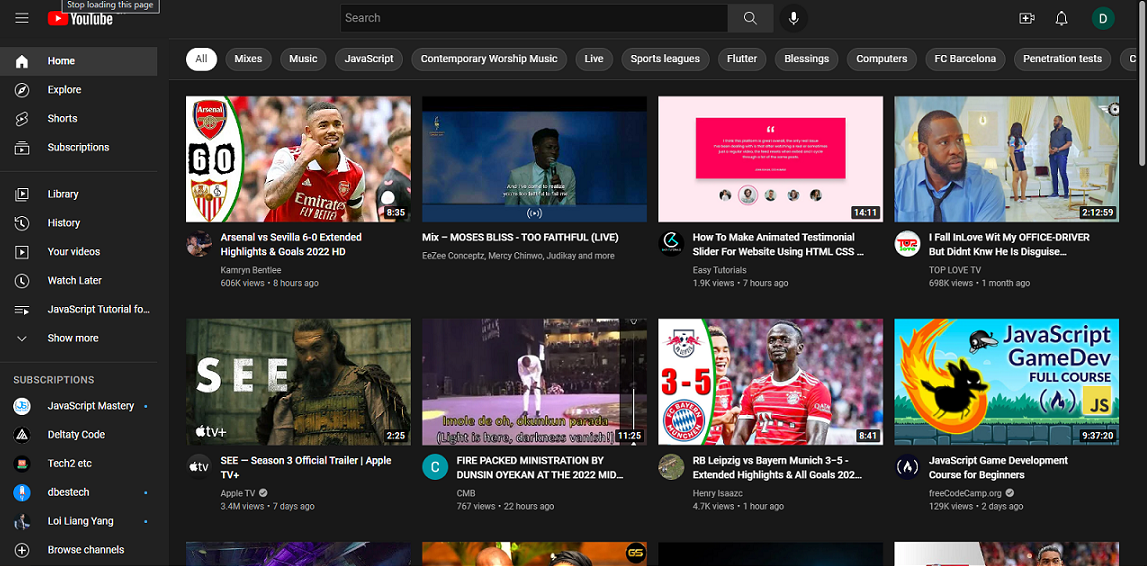Open the JavaScript Mastery subscription
The width and height of the screenshot is (1147, 566).
90,406
